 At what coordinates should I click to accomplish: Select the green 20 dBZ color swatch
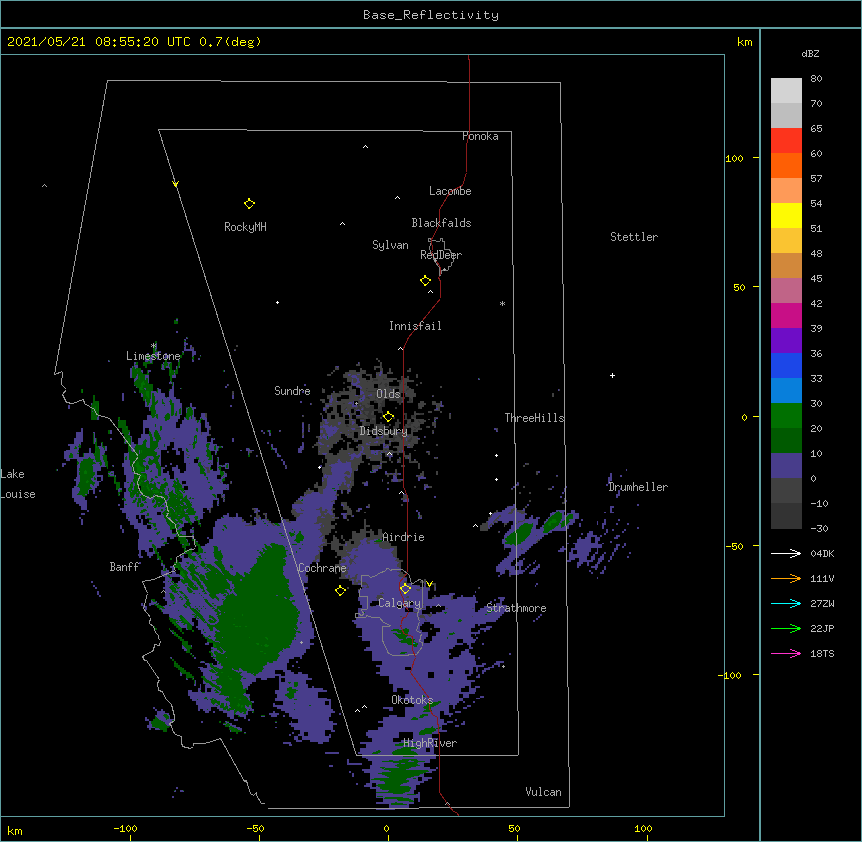786,416
